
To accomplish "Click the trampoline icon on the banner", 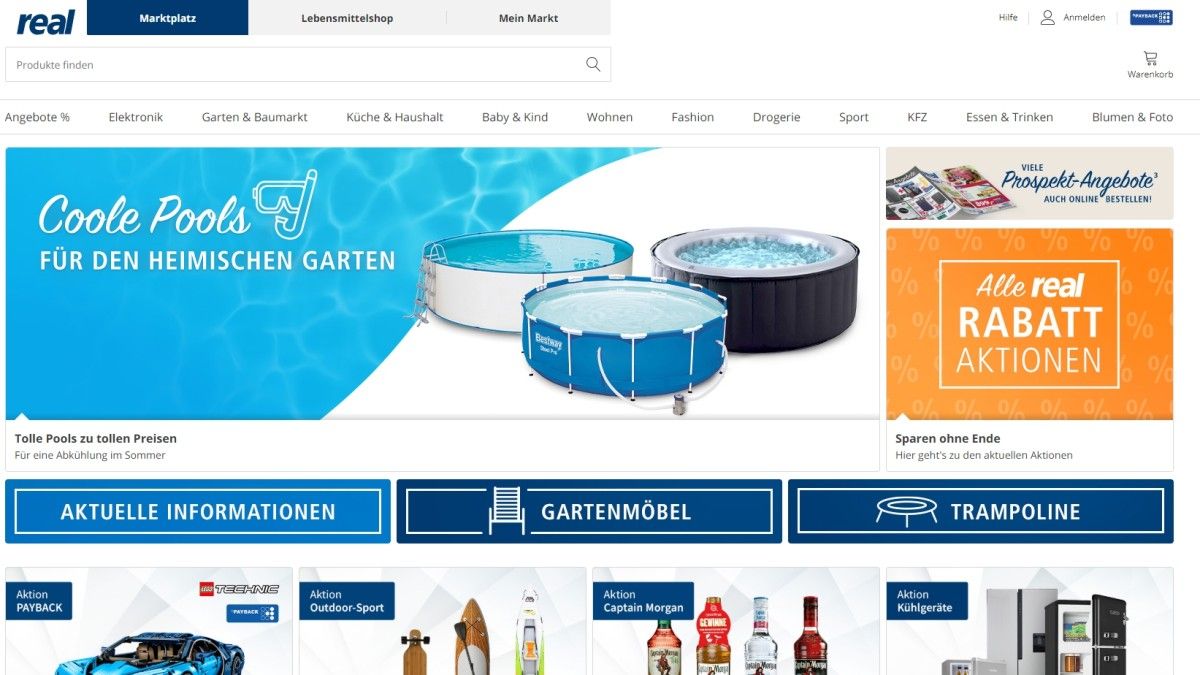I will tap(906, 511).
